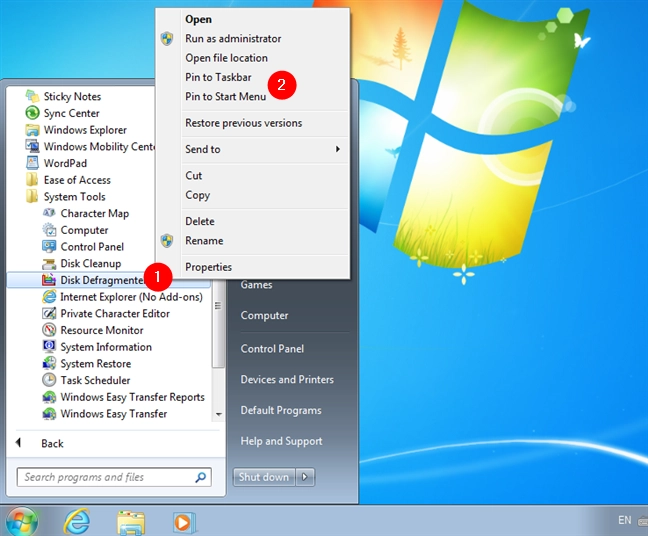Open Games from the Start menu
Viewport: 648px width, 536px height.
256,285
